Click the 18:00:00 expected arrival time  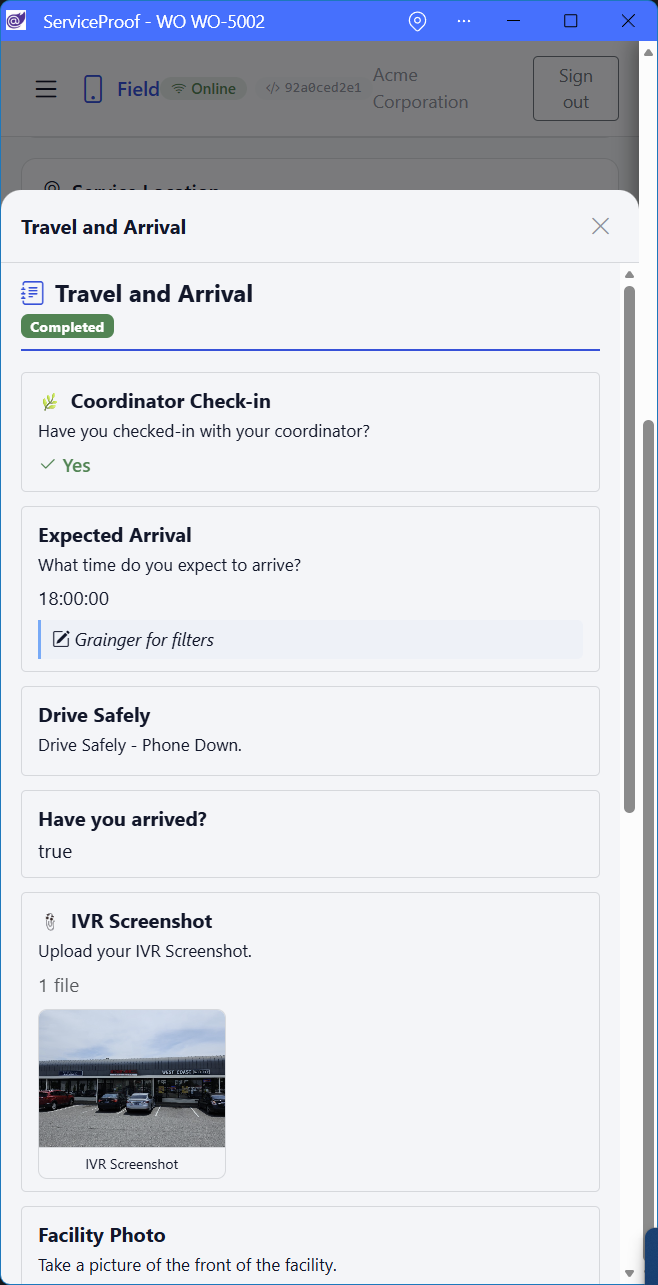point(74,599)
